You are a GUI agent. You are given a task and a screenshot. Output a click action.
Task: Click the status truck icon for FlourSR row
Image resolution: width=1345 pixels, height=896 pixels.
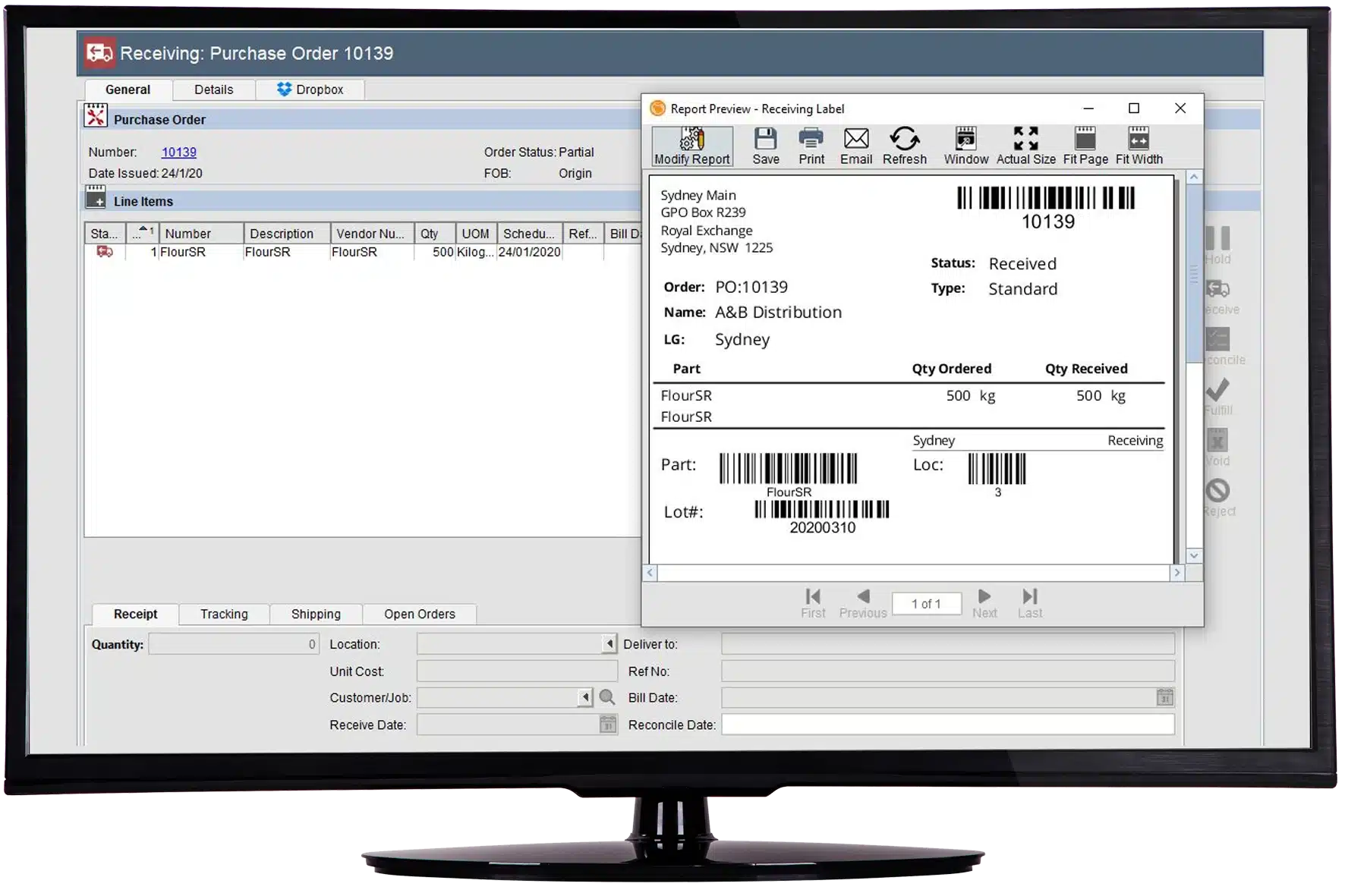click(x=105, y=251)
